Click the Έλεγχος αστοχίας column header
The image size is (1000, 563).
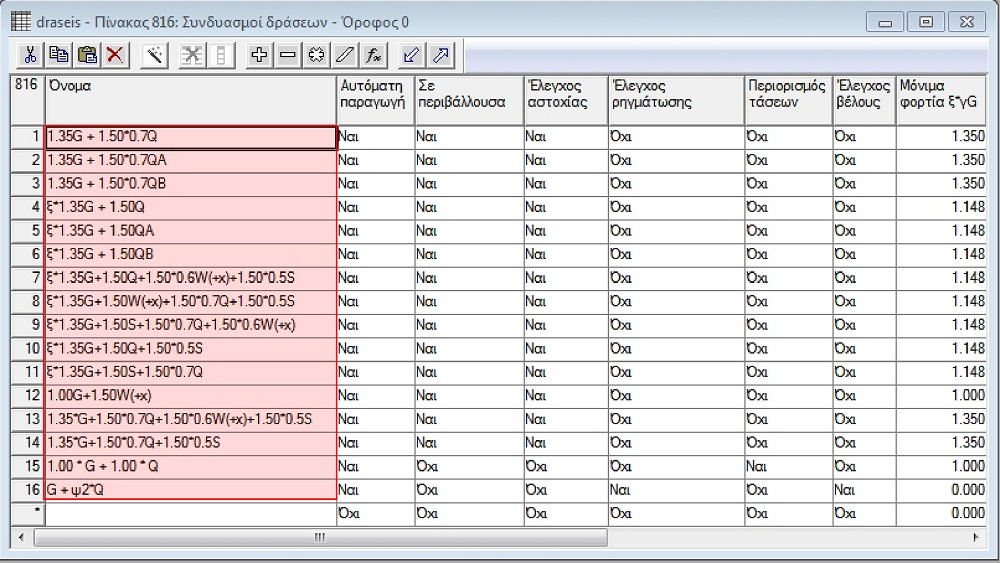(566, 100)
